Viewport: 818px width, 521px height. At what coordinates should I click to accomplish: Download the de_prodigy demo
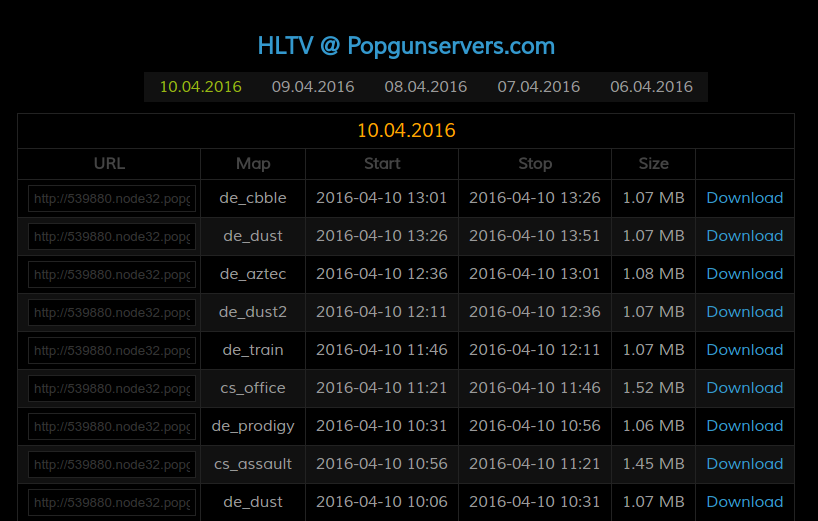[x=744, y=426]
